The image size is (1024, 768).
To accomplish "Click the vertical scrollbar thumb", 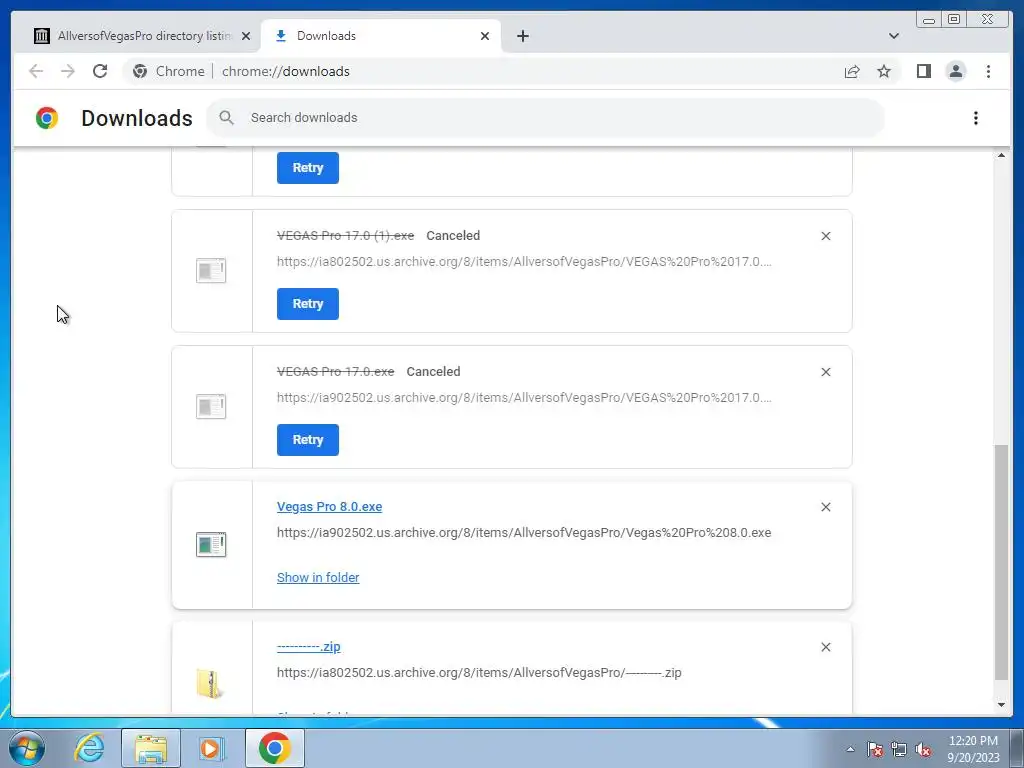I will tap(1001, 562).
